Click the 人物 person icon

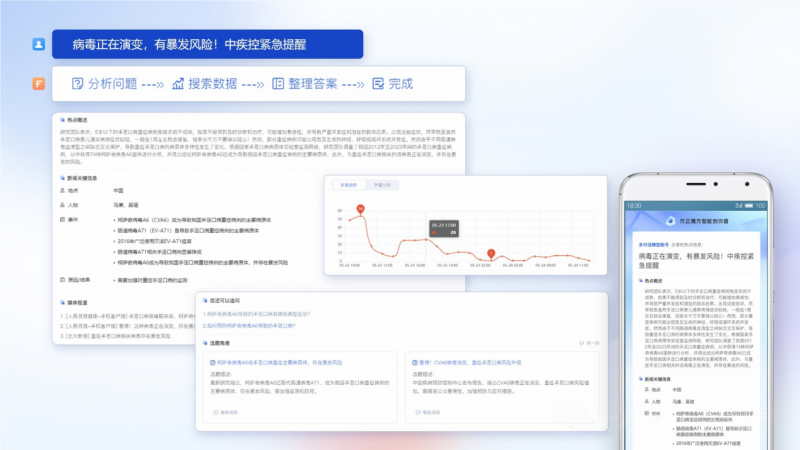tap(64, 203)
